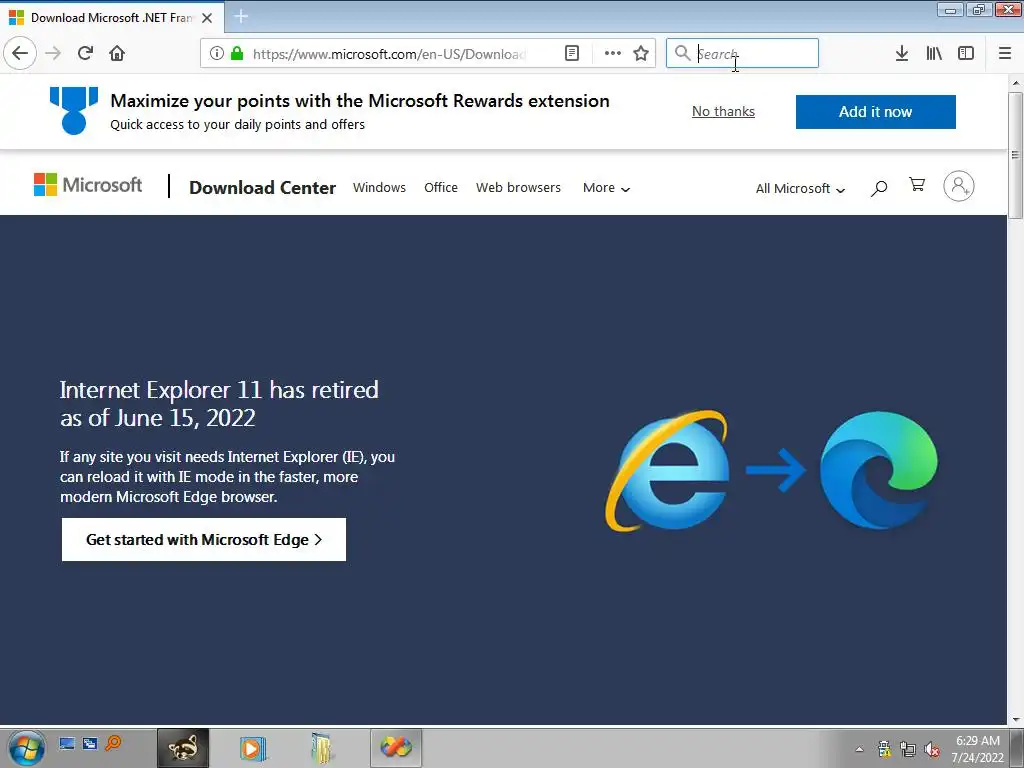Click the Microsoft logo
1024x768 pixels.
tap(88, 185)
